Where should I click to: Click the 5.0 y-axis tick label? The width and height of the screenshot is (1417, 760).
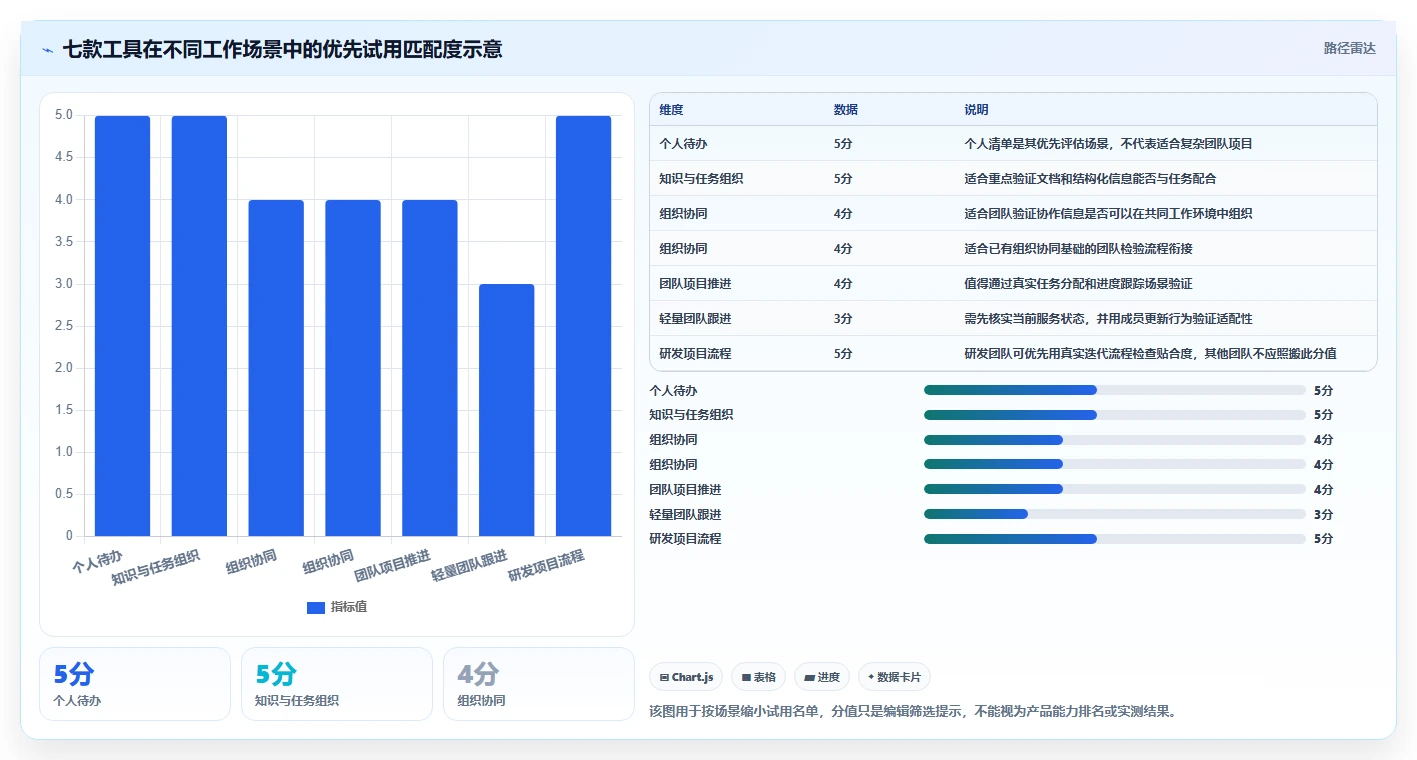(x=64, y=115)
